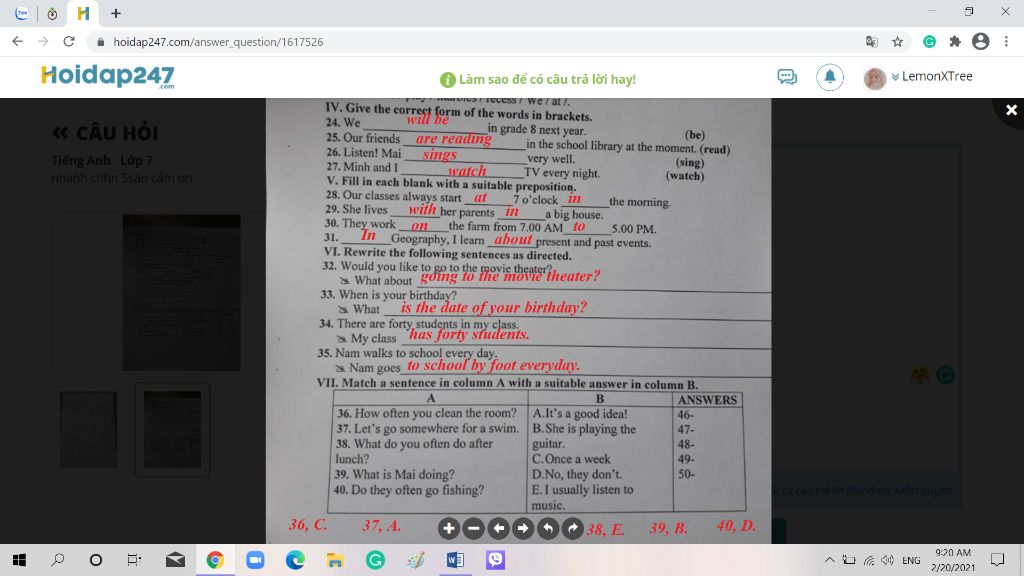Open the small right image thumbnail
Screen dimensions: 1024x576
pos(172,429)
